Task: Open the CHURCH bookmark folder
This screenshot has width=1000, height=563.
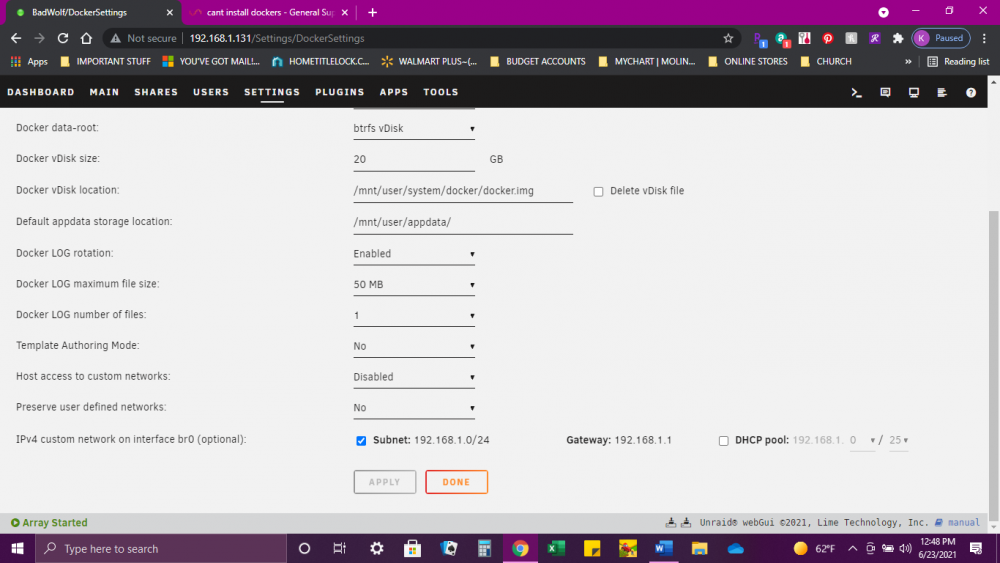Action: pyautogui.click(x=826, y=62)
